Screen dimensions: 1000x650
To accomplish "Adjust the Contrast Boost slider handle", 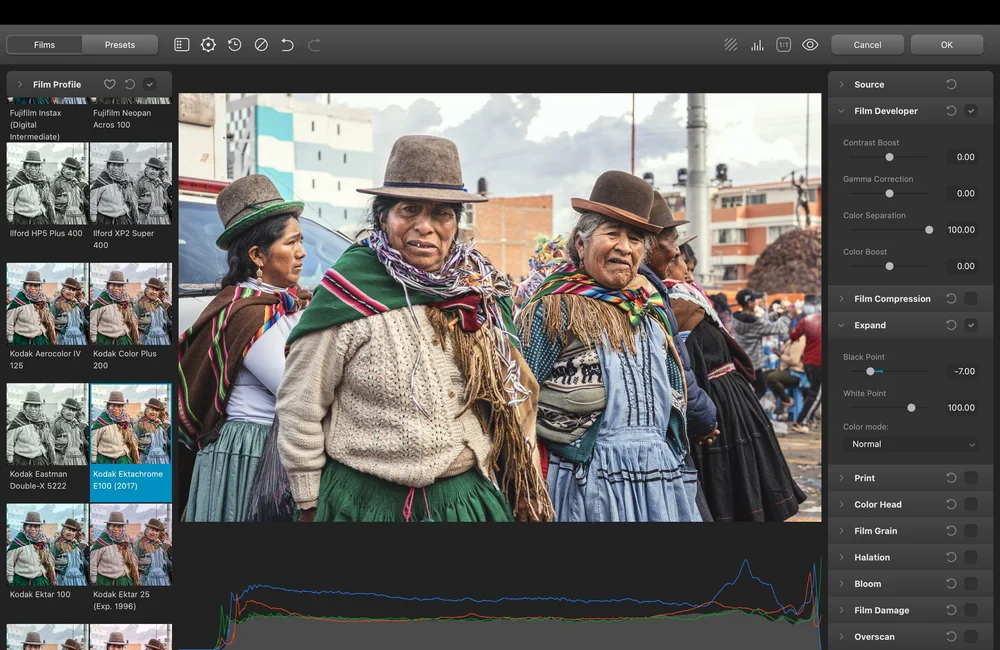I will pyautogui.click(x=889, y=157).
